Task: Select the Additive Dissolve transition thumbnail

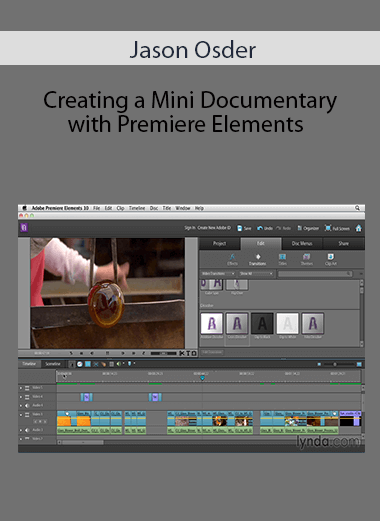Action: point(212,323)
